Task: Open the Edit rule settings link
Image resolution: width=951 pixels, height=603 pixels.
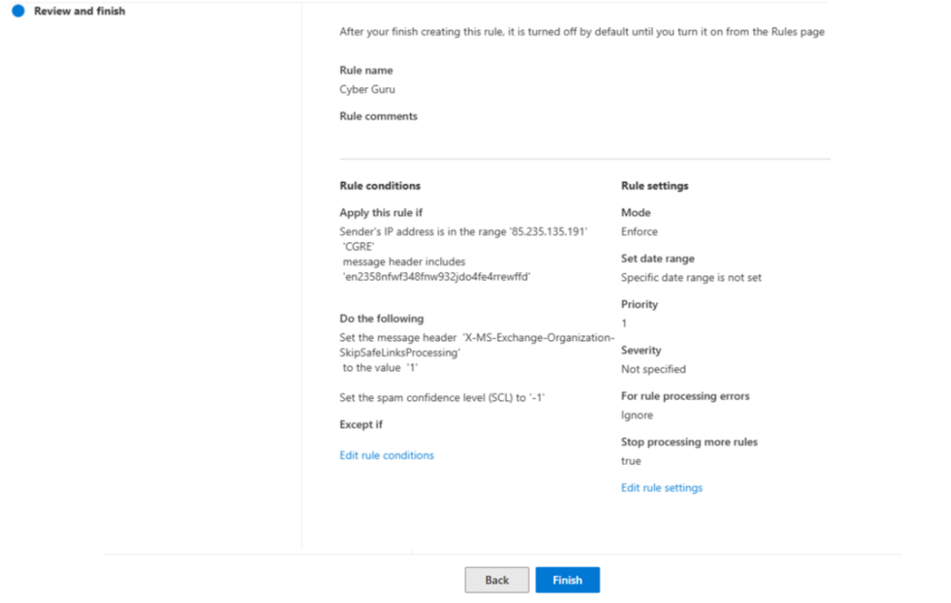Action: (x=661, y=488)
